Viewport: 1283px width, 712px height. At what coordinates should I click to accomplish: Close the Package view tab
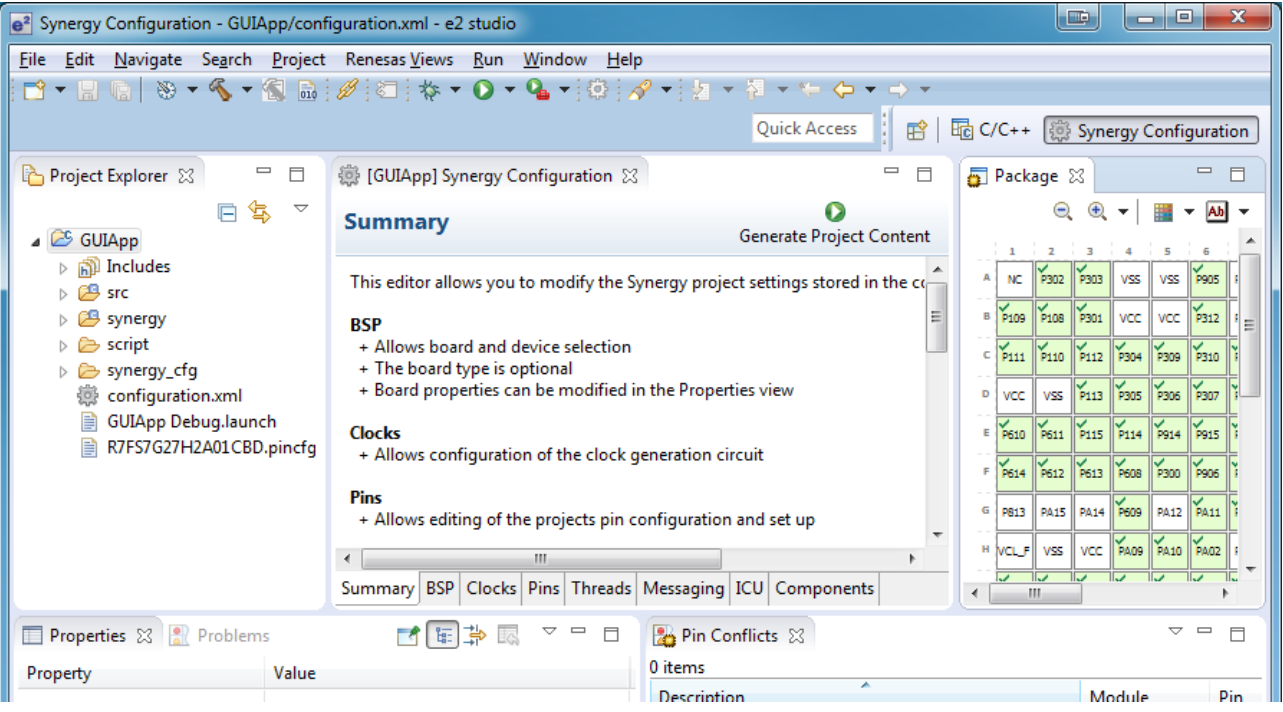point(1076,176)
